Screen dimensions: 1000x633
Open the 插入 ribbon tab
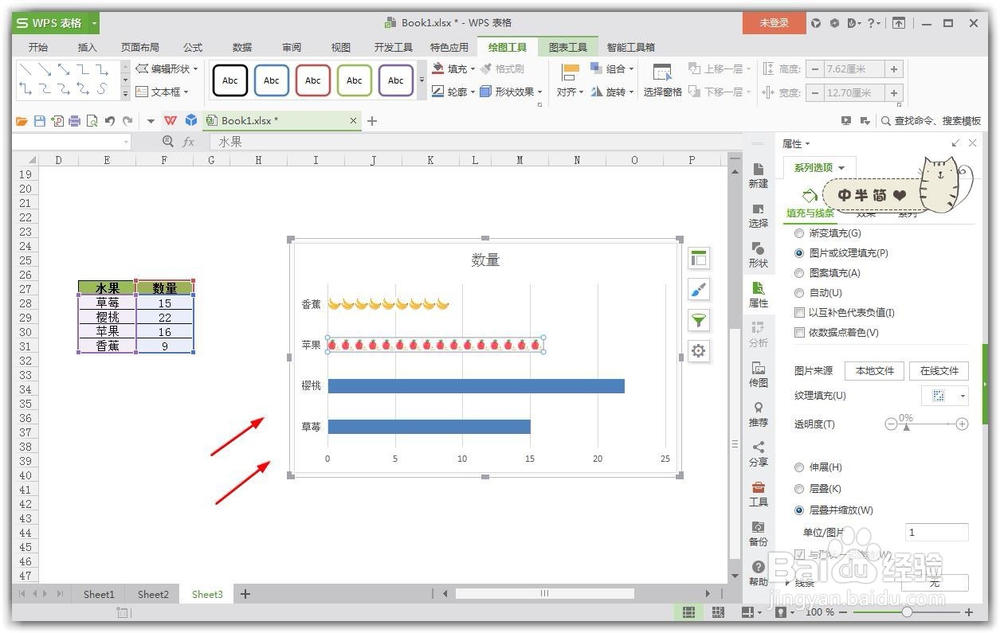pos(87,47)
